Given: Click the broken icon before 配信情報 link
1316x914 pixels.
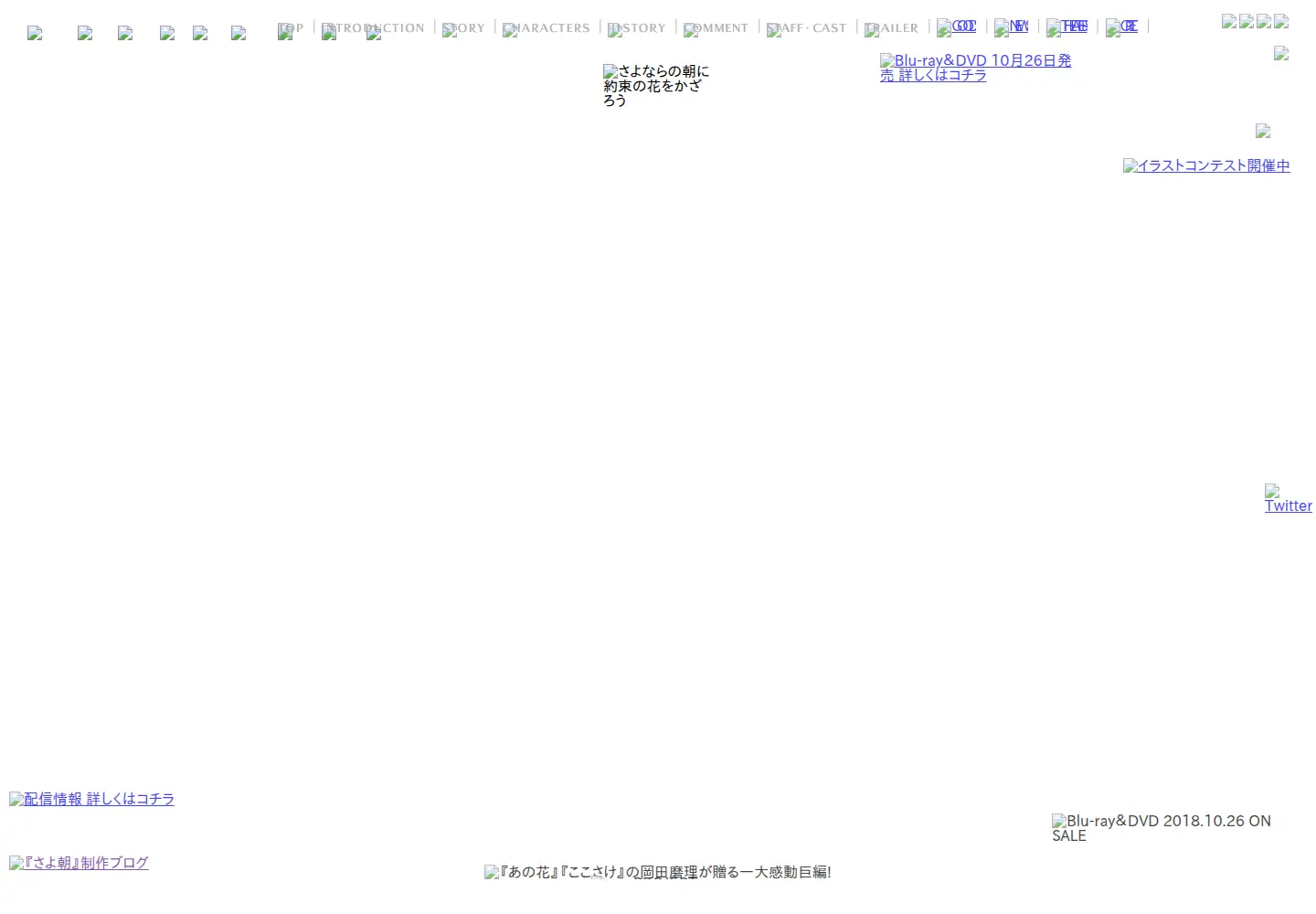Looking at the screenshot, I should click(16, 800).
